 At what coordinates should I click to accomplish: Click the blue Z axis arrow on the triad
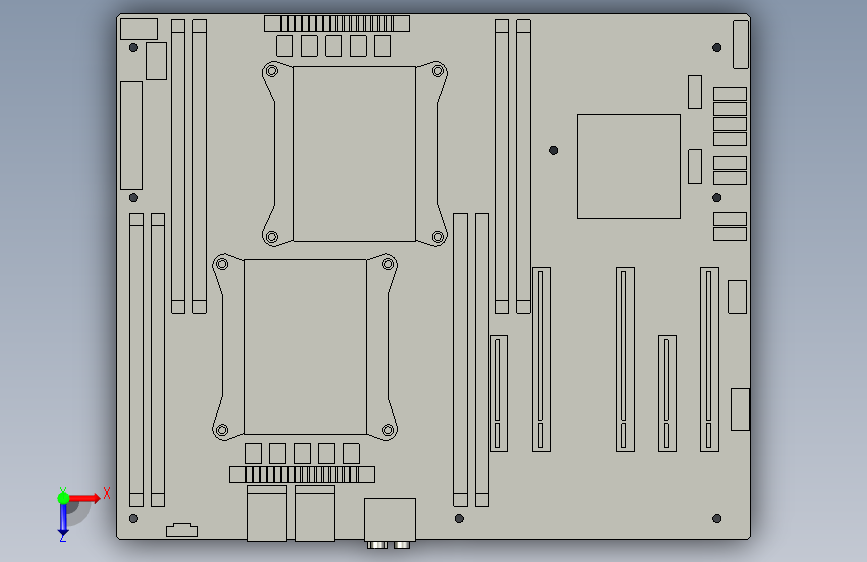[63, 520]
